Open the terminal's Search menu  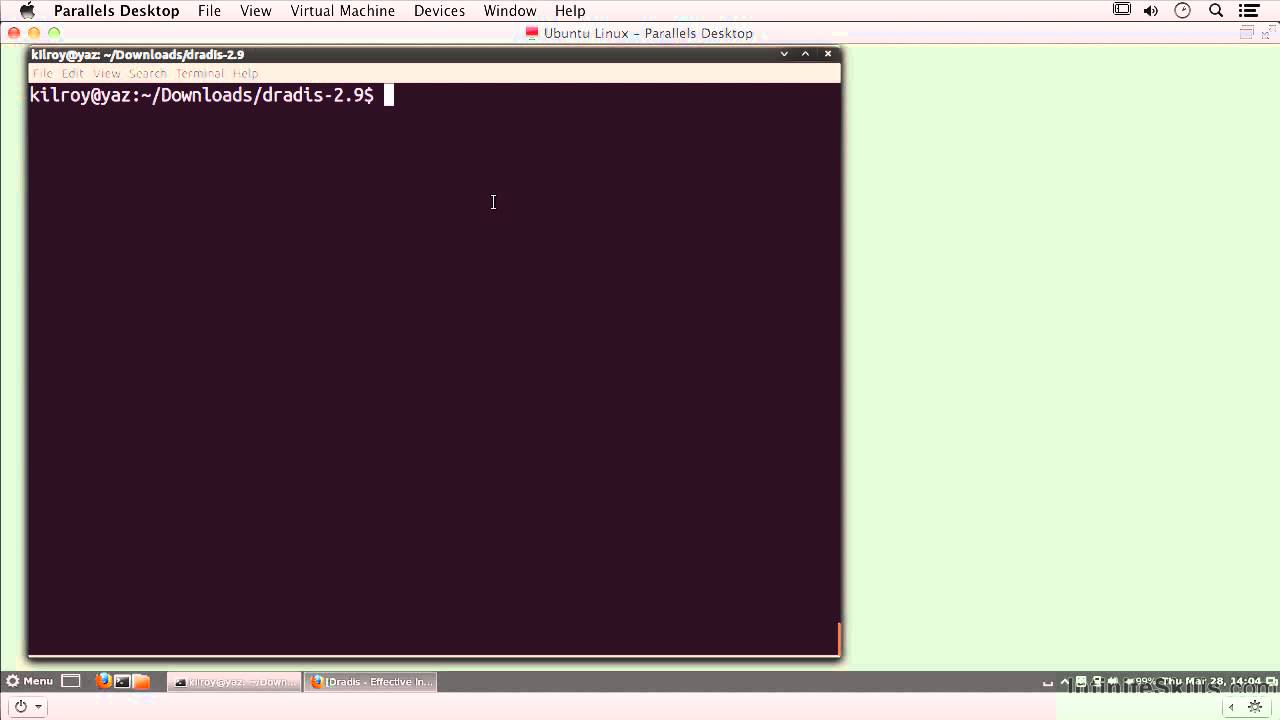click(x=148, y=73)
